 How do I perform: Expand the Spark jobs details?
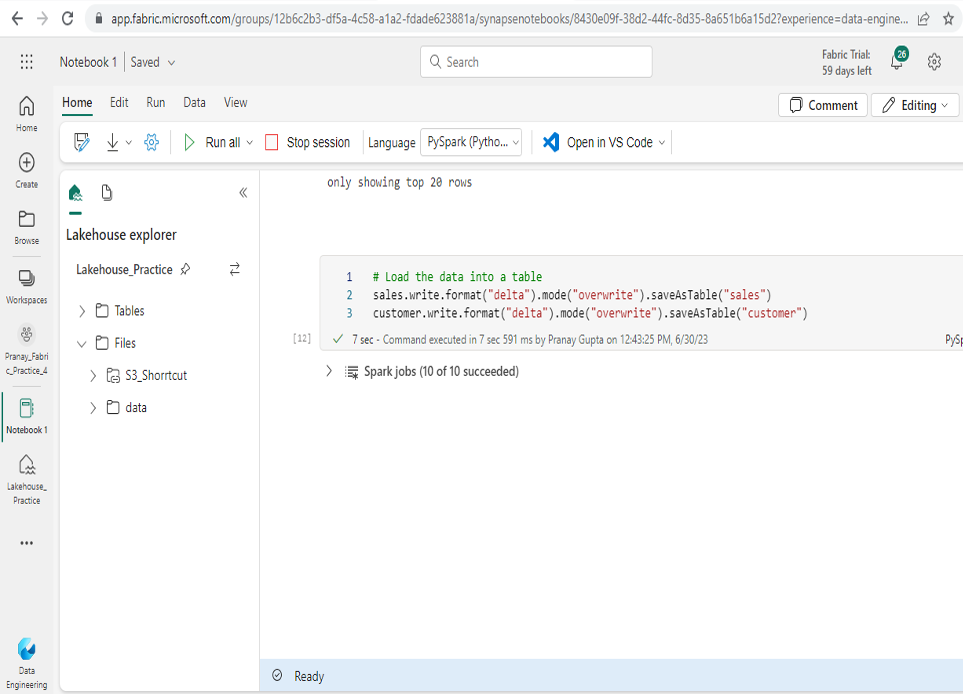329,371
